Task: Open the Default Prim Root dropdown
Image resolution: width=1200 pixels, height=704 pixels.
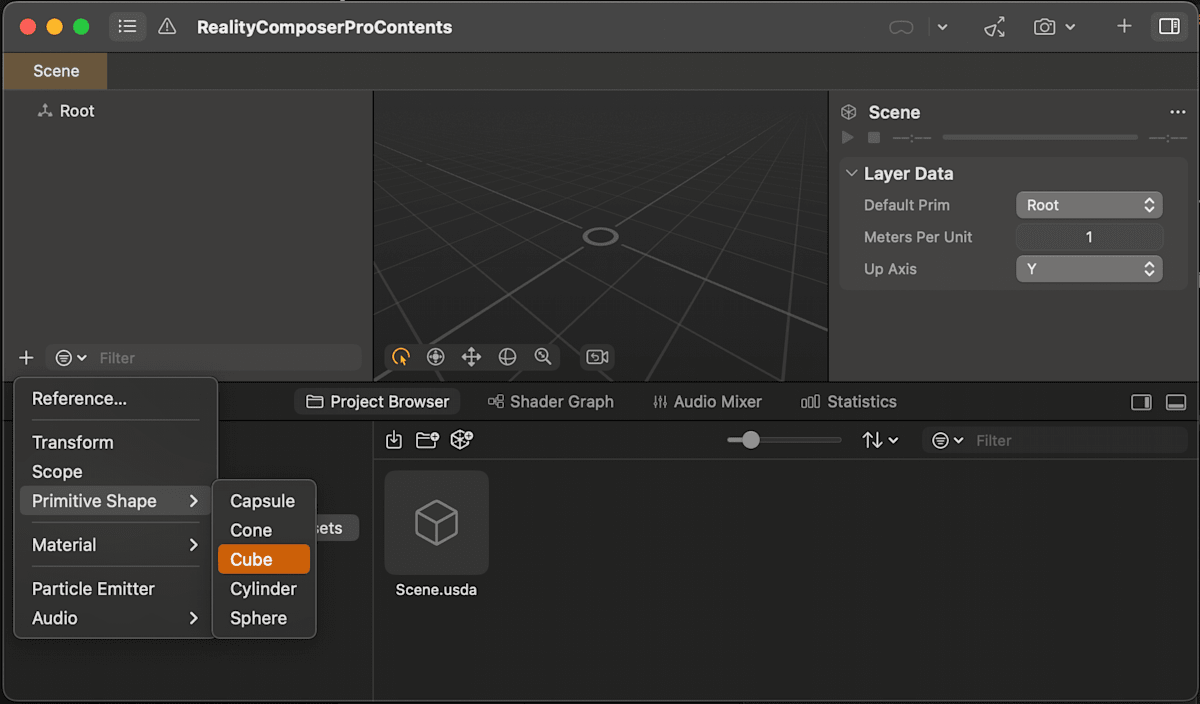Action: point(1089,205)
